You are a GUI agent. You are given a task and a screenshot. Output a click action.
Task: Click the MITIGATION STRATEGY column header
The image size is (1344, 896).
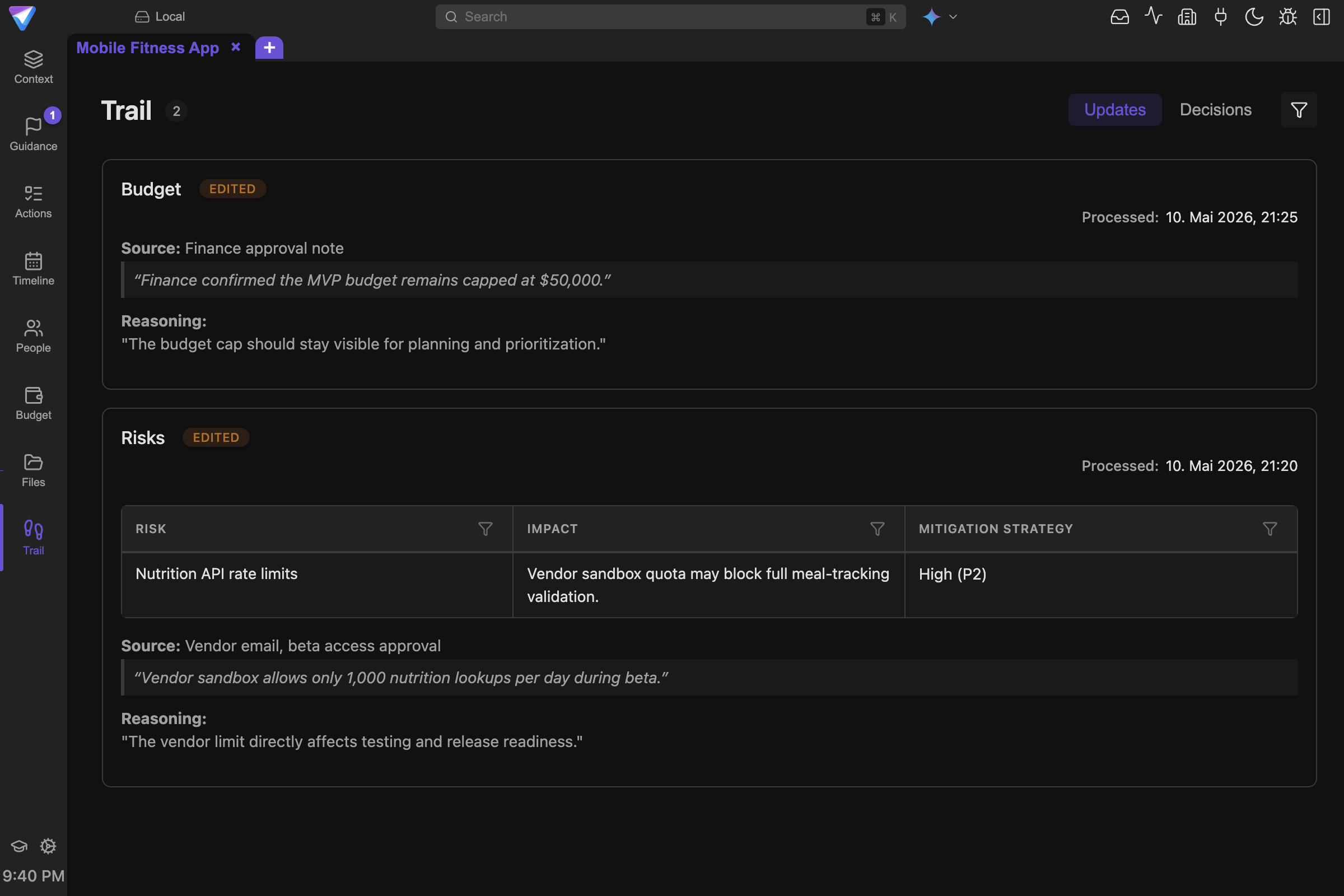pos(1100,529)
